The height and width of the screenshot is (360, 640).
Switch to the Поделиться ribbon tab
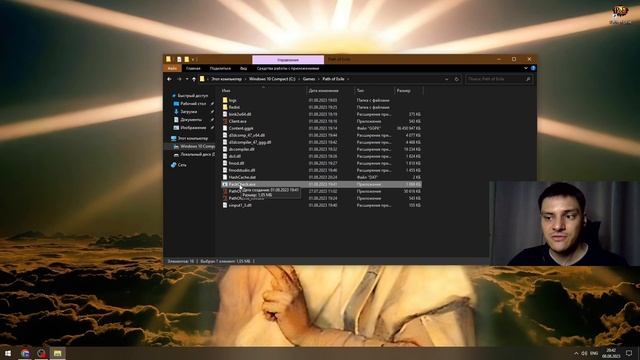(x=220, y=68)
